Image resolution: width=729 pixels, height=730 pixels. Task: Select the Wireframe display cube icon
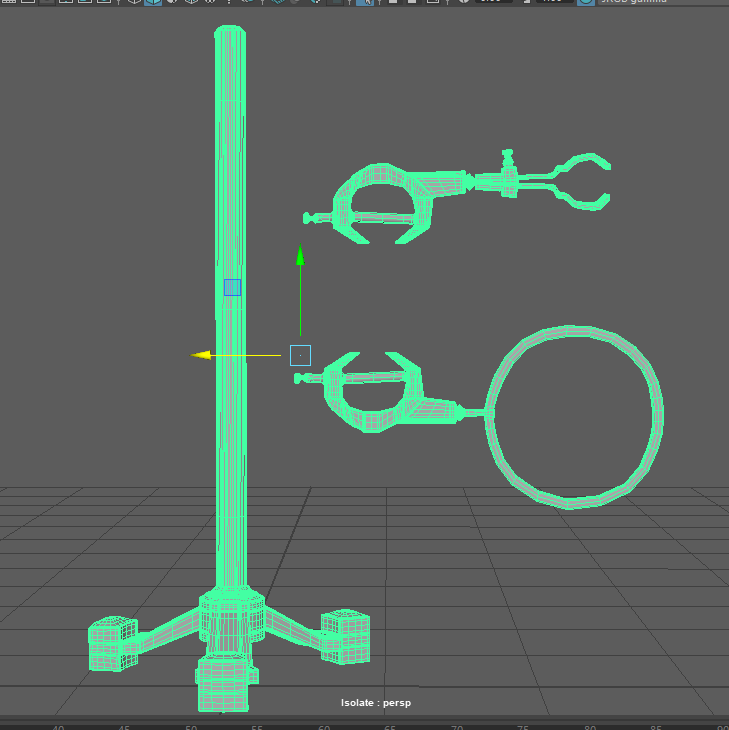134,1
